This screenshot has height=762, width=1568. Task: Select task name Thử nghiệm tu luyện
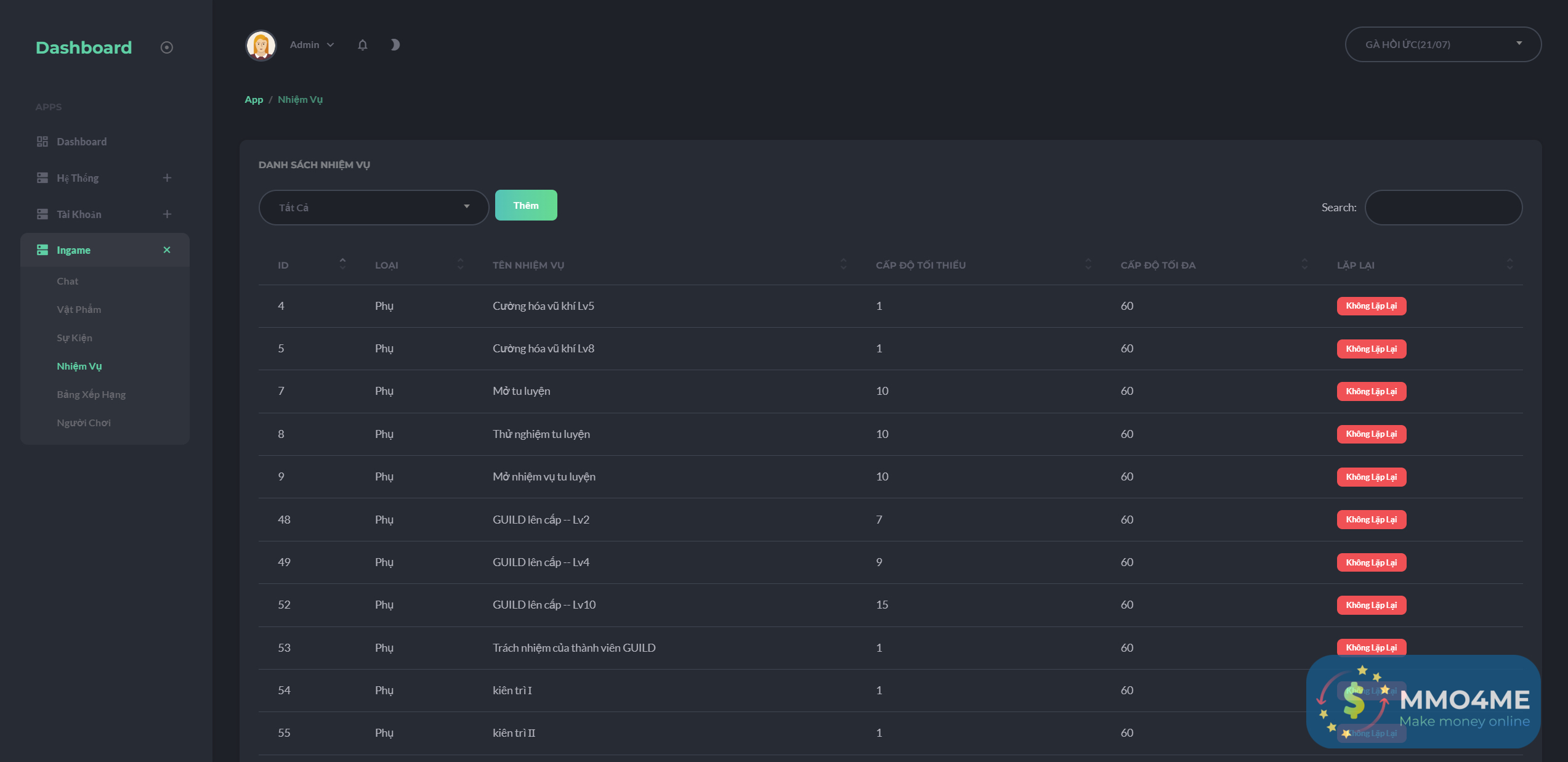coord(541,434)
